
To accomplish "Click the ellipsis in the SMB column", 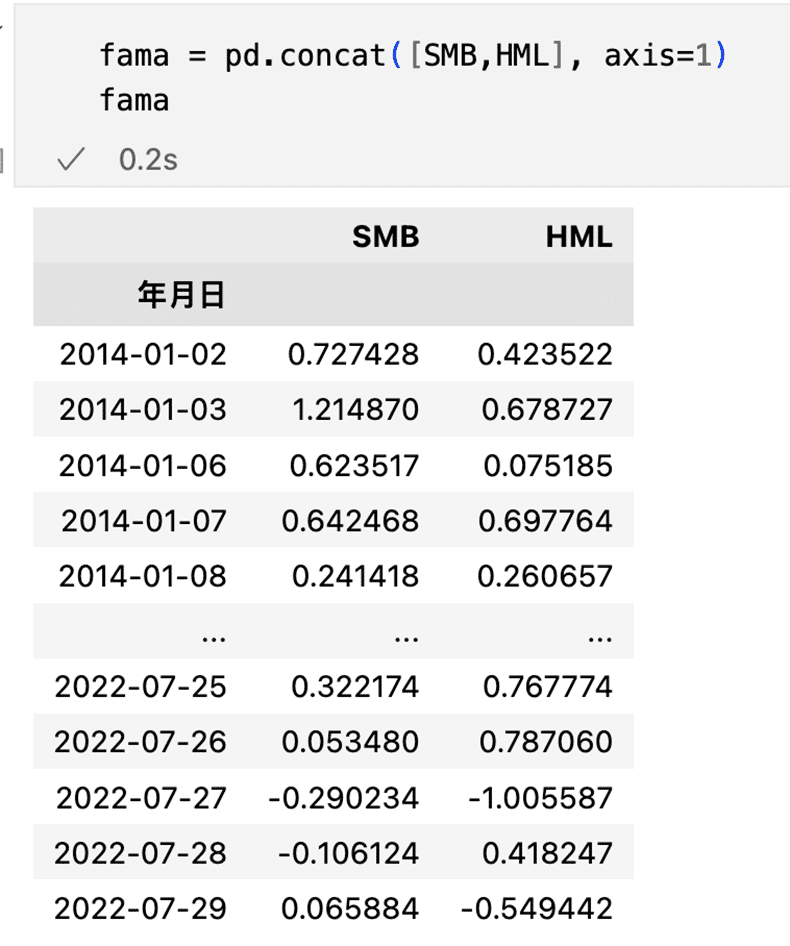I will click(x=405, y=632).
